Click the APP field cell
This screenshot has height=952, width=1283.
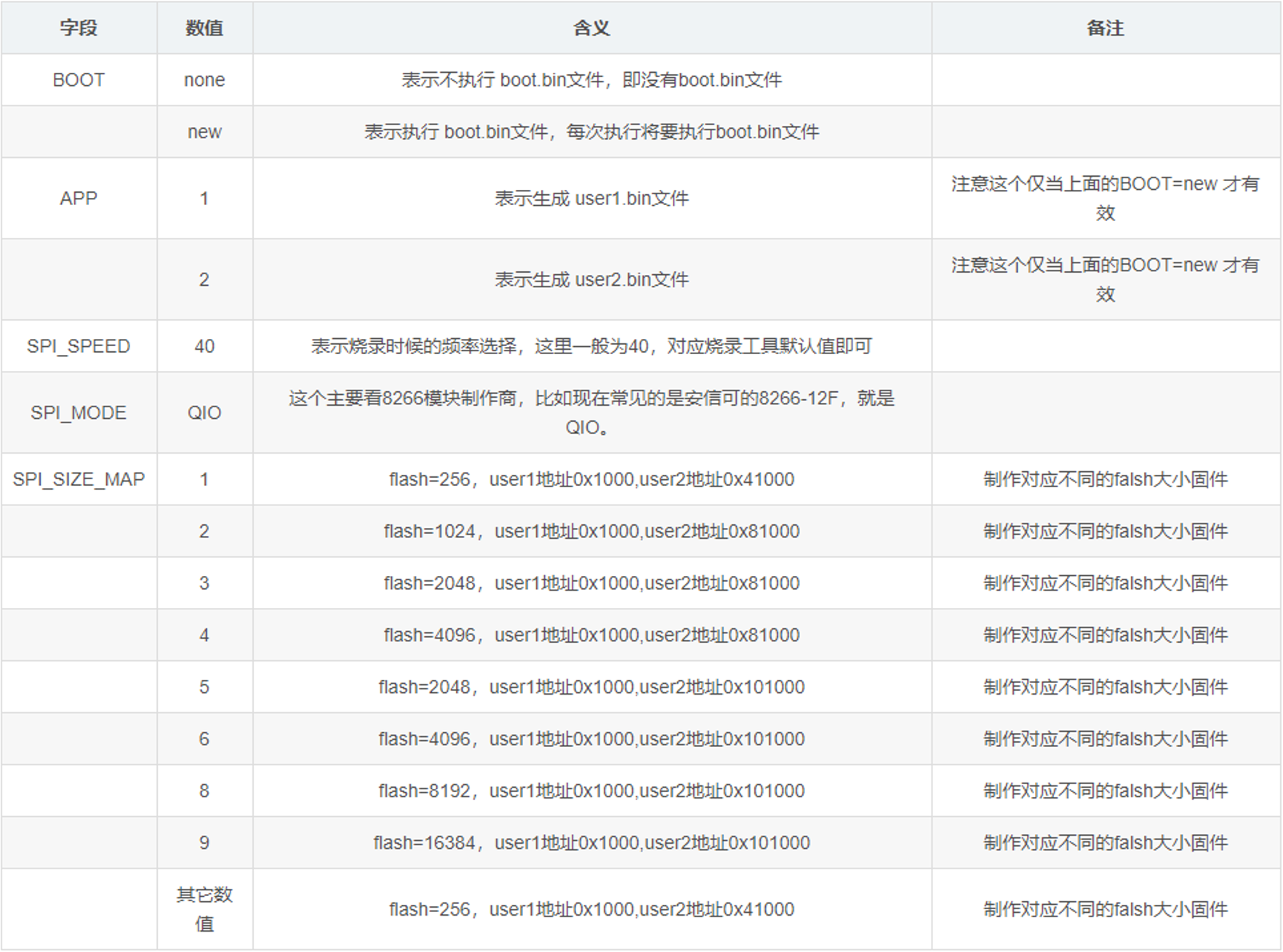coord(79,198)
